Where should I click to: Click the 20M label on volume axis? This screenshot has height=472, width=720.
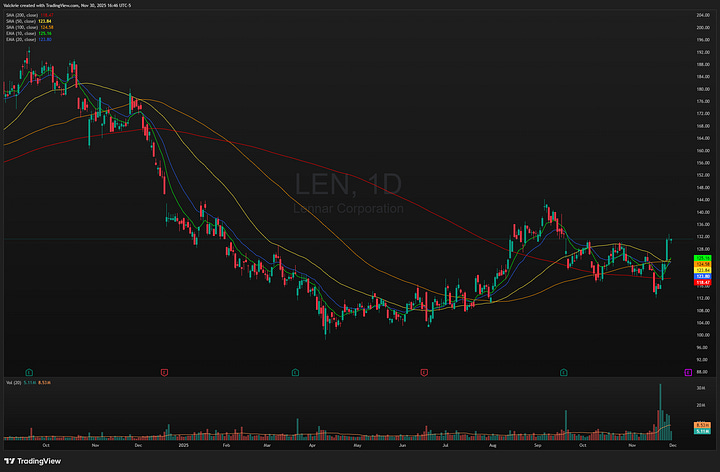pyautogui.click(x=701, y=405)
